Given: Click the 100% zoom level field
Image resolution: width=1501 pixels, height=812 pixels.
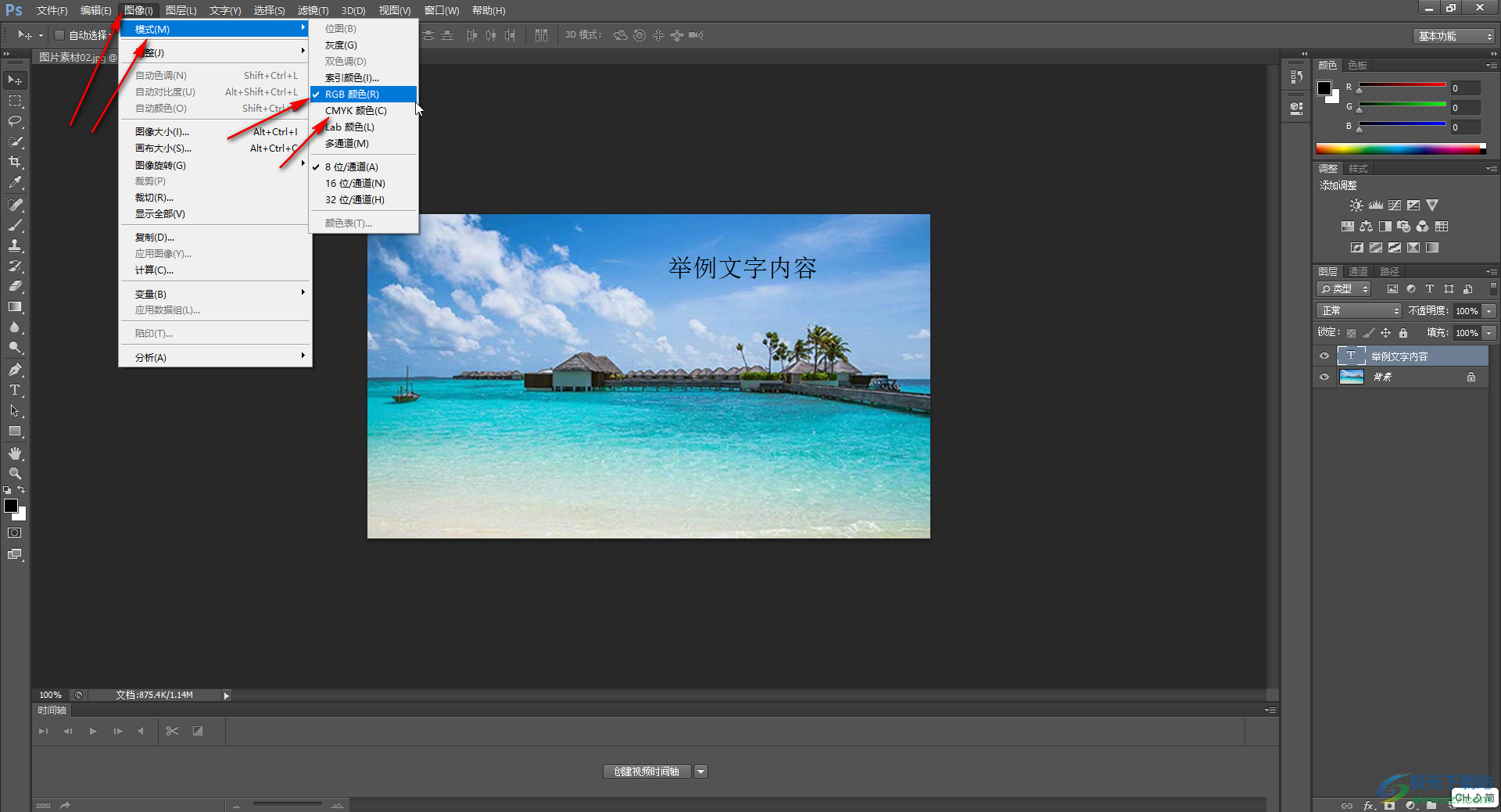Looking at the screenshot, I should click(x=51, y=695).
